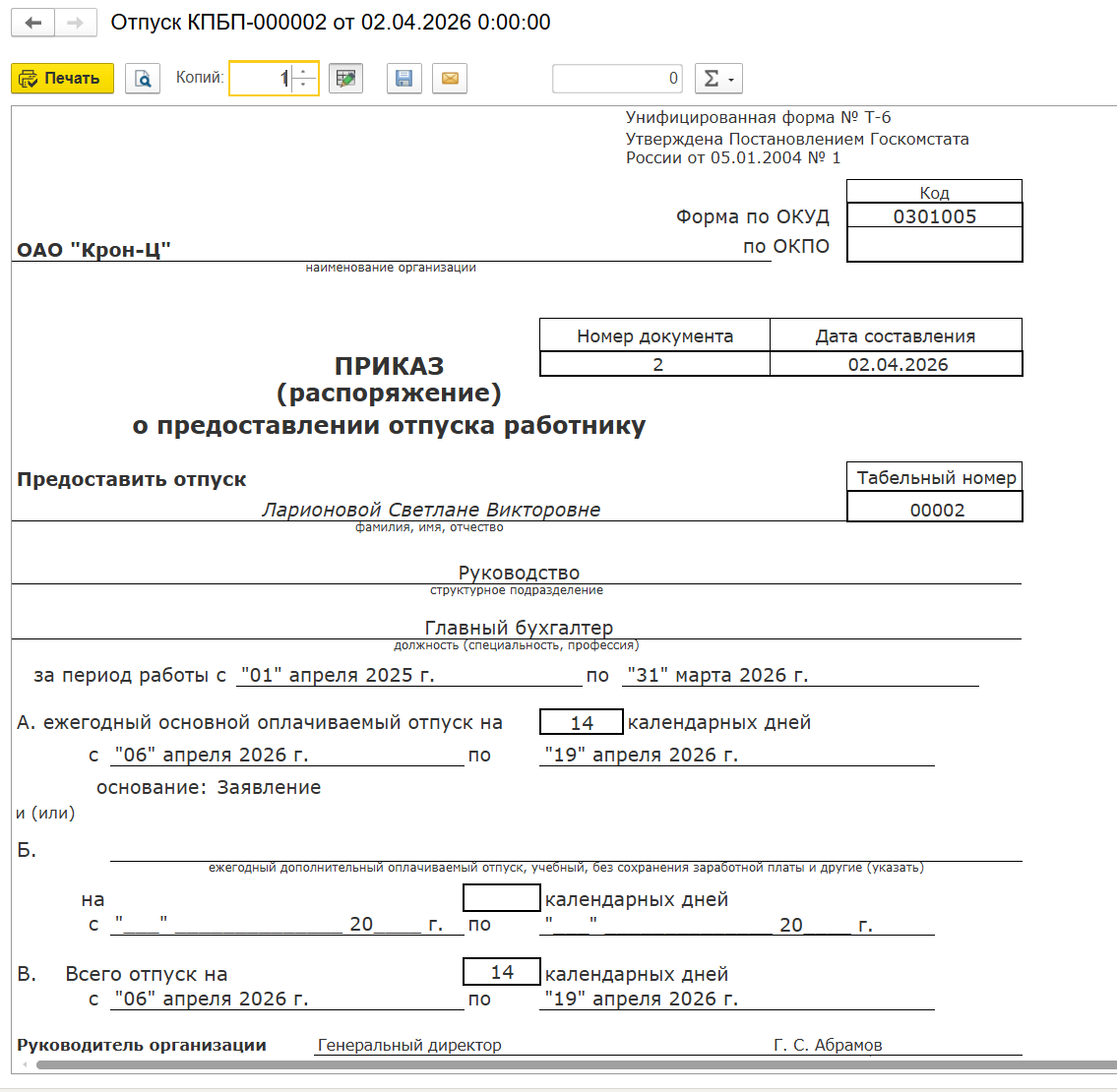Click Табельный номер header cell
This screenshot has height=1092, width=1117.
(935, 477)
